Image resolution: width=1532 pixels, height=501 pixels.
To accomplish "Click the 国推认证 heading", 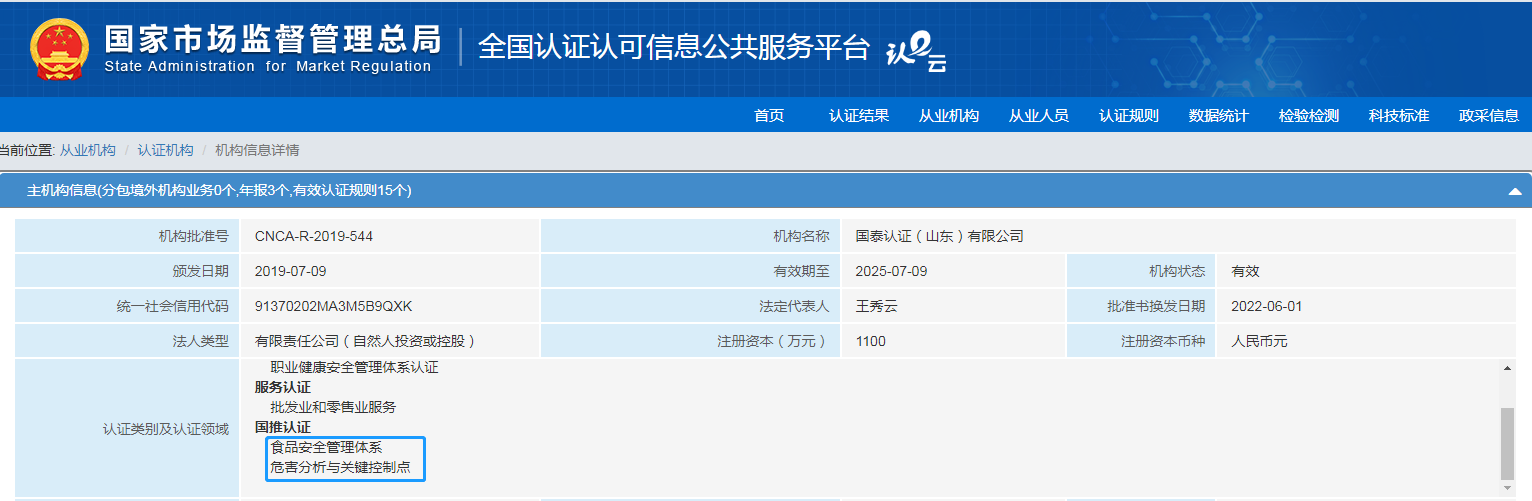I will 283,427.
